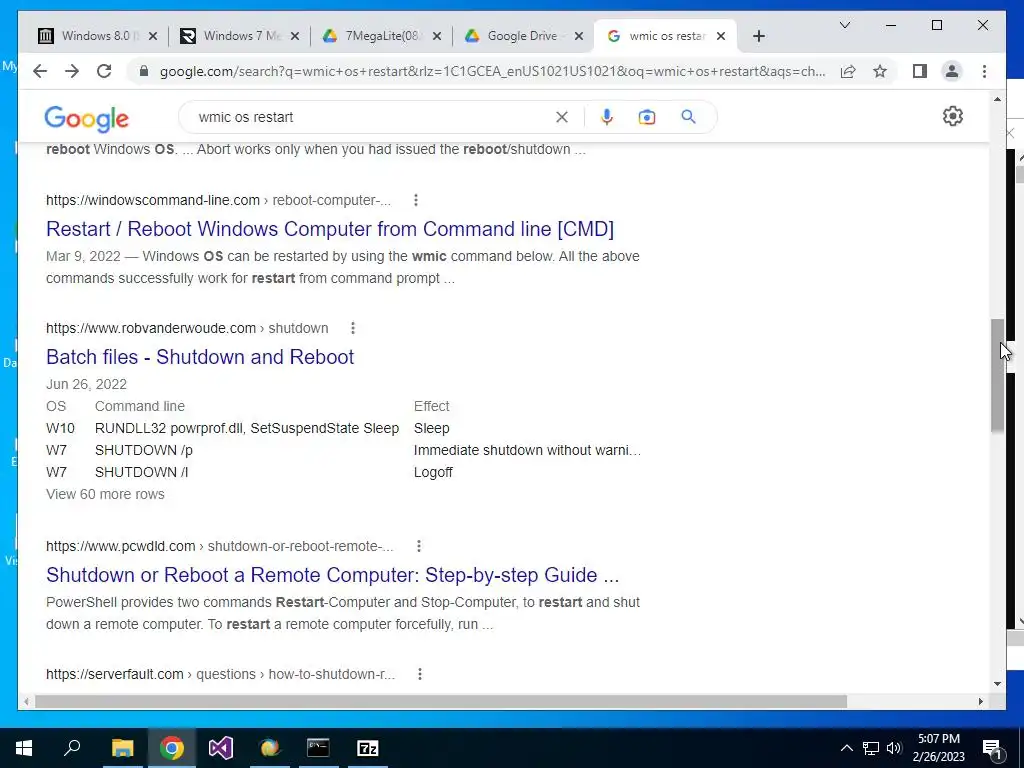The width and height of the screenshot is (1024, 768).
Task: Reload the current page
Action: (x=104, y=71)
